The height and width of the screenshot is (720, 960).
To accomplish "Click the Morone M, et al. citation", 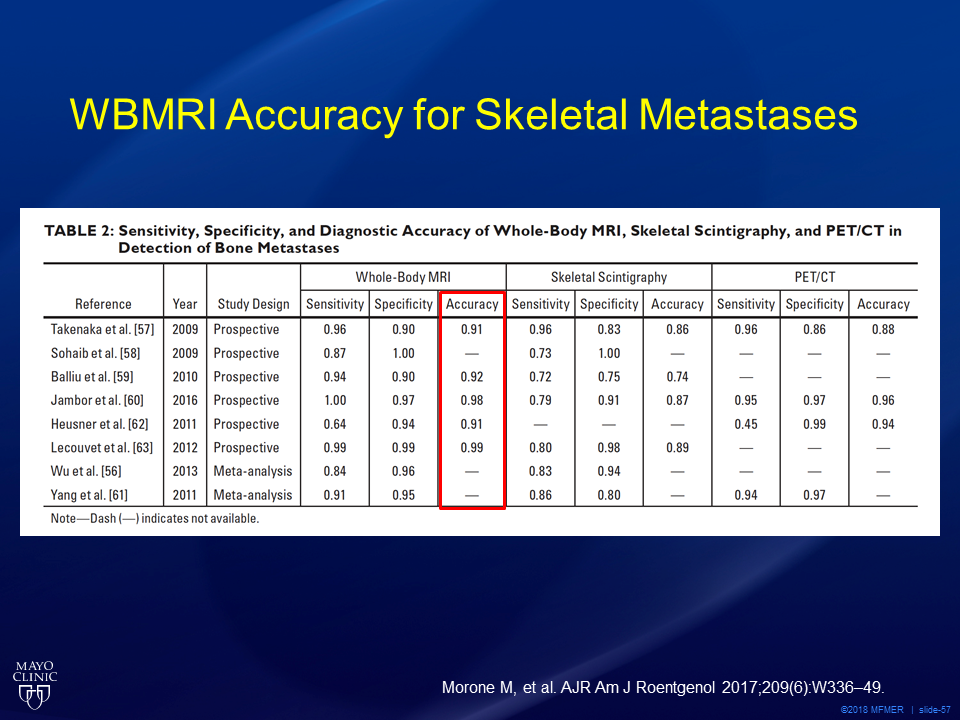I will 663,687.
